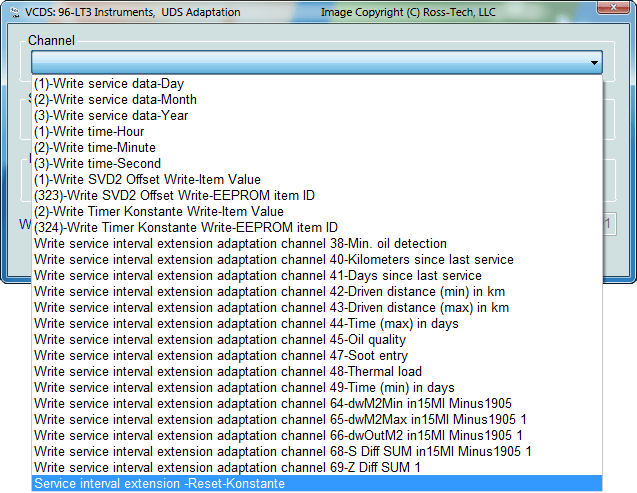Select channel 65-dwM2Max in15MI Minus1905 1

pyautogui.click(x=317, y=419)
